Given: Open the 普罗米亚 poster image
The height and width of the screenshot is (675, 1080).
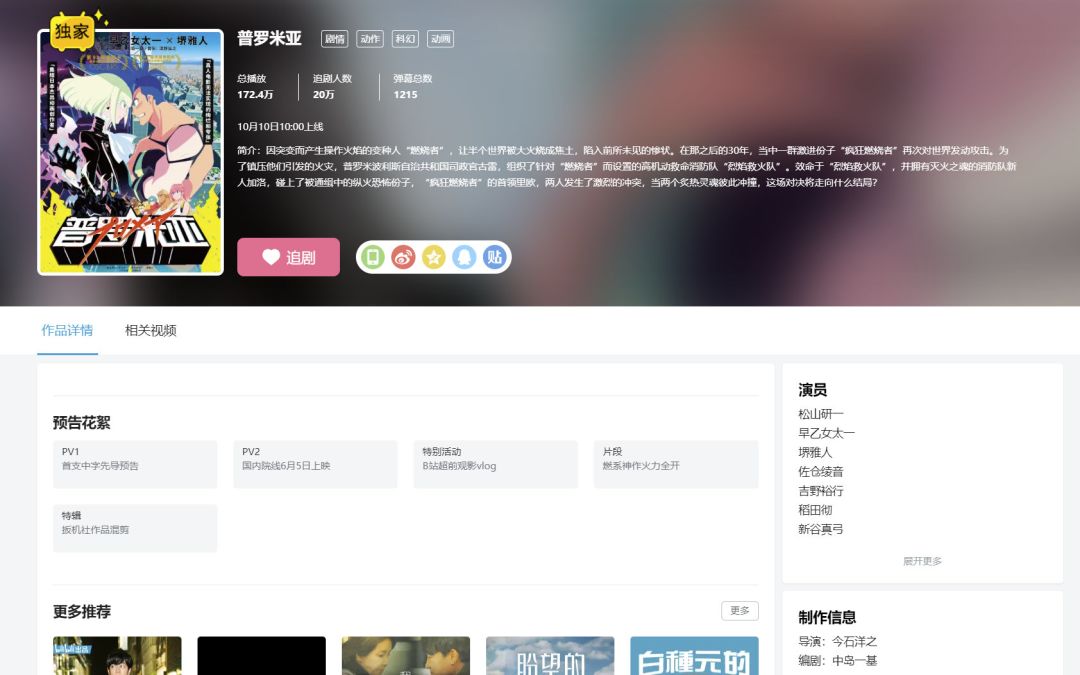Looking at the screenshot, I should pos(131,152).
